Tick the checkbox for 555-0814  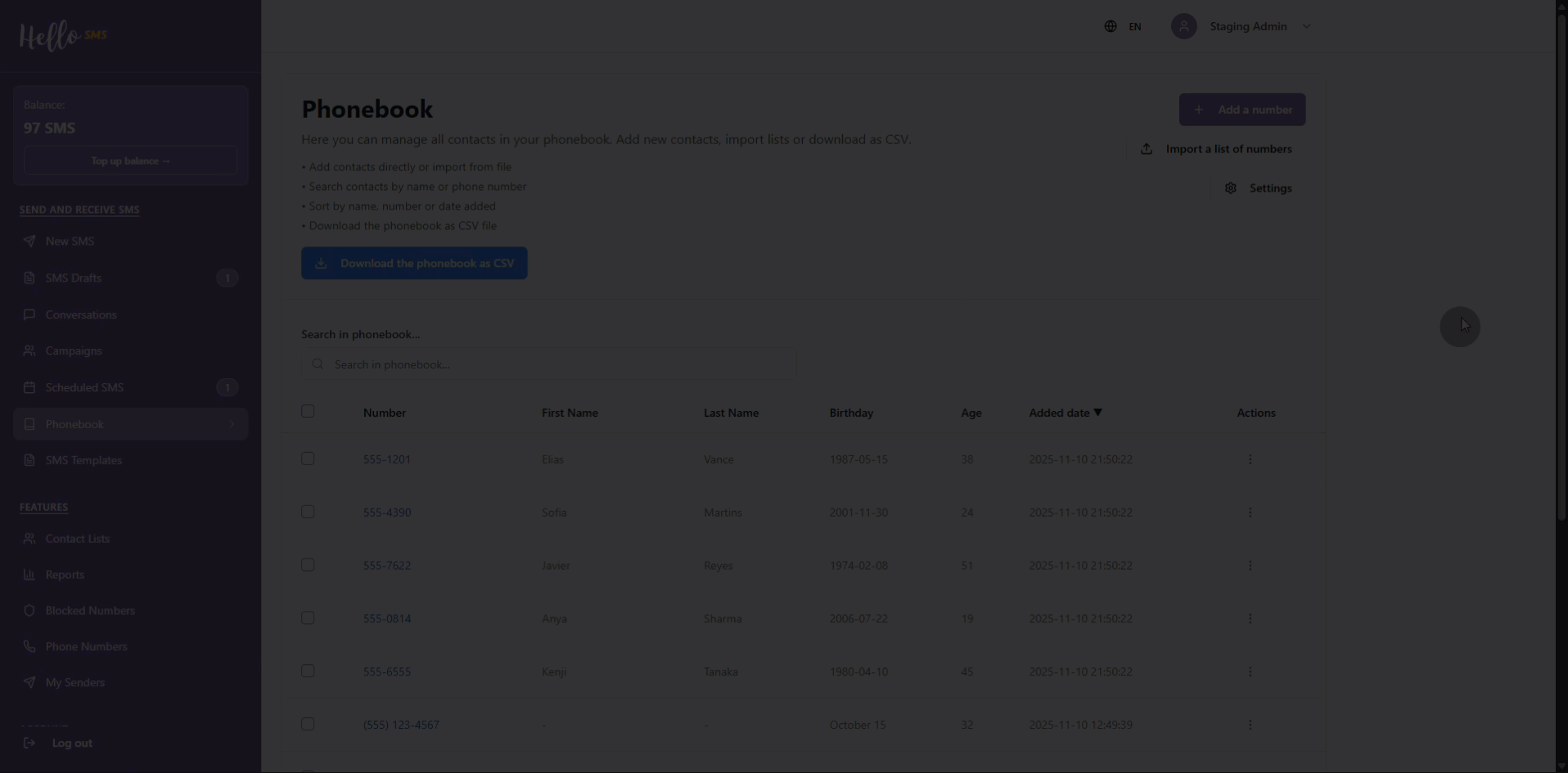click(308, 618)
